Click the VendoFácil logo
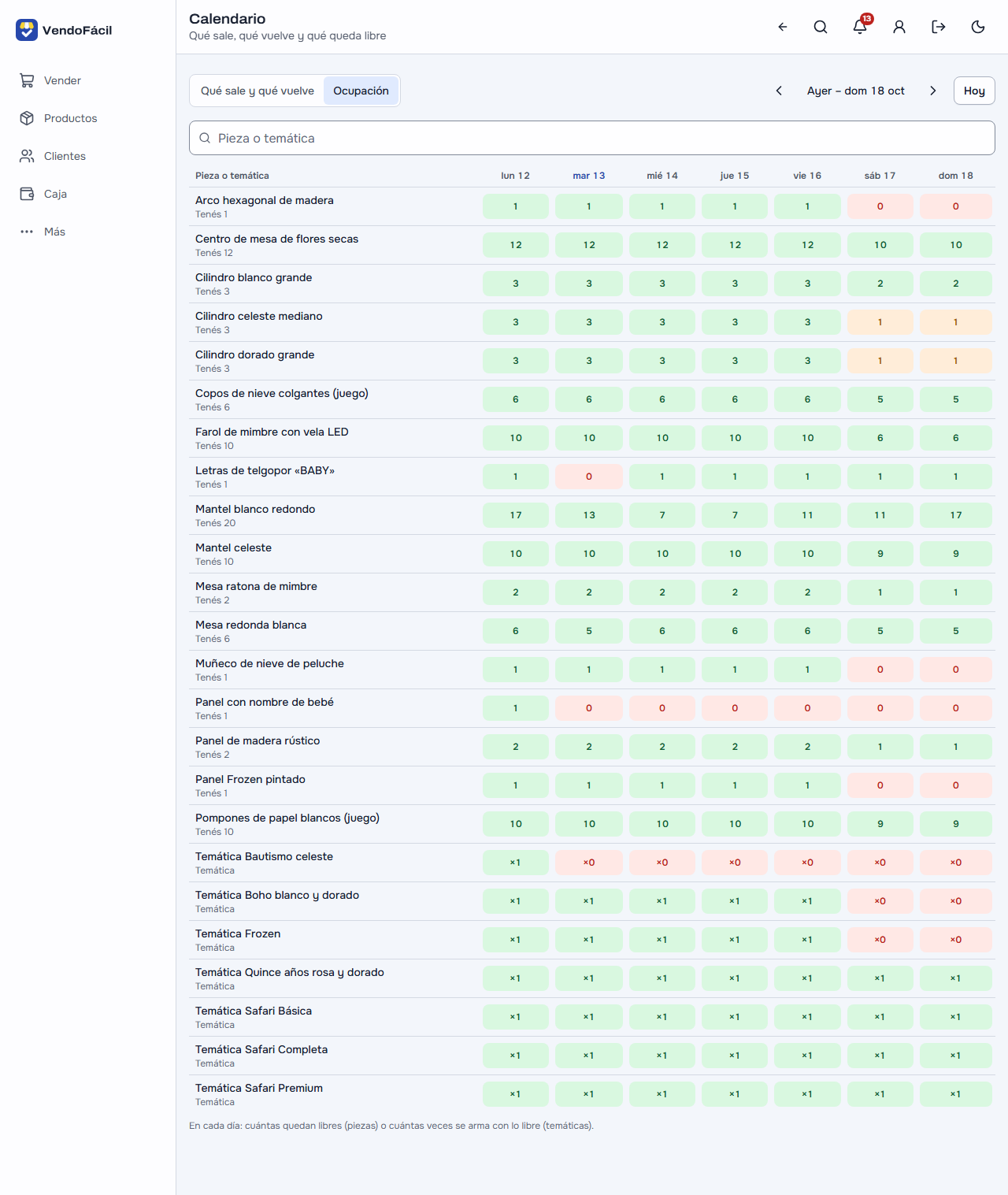 click(x=64, y=30)
